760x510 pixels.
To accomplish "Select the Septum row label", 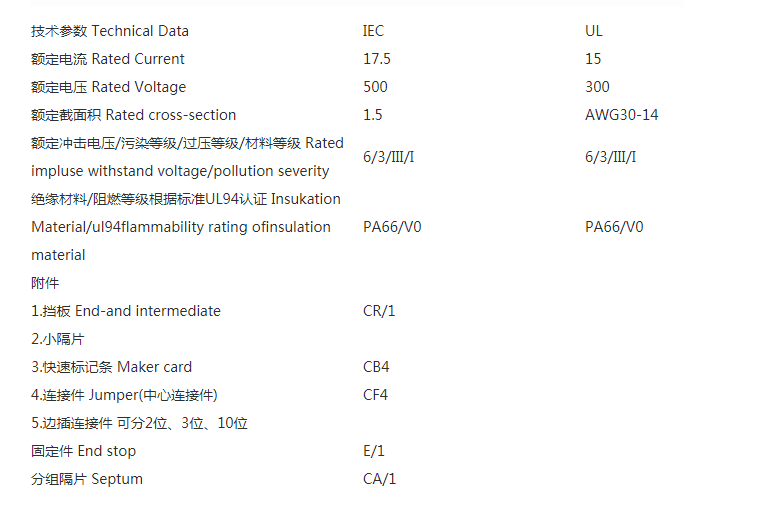I will point(87,479).
